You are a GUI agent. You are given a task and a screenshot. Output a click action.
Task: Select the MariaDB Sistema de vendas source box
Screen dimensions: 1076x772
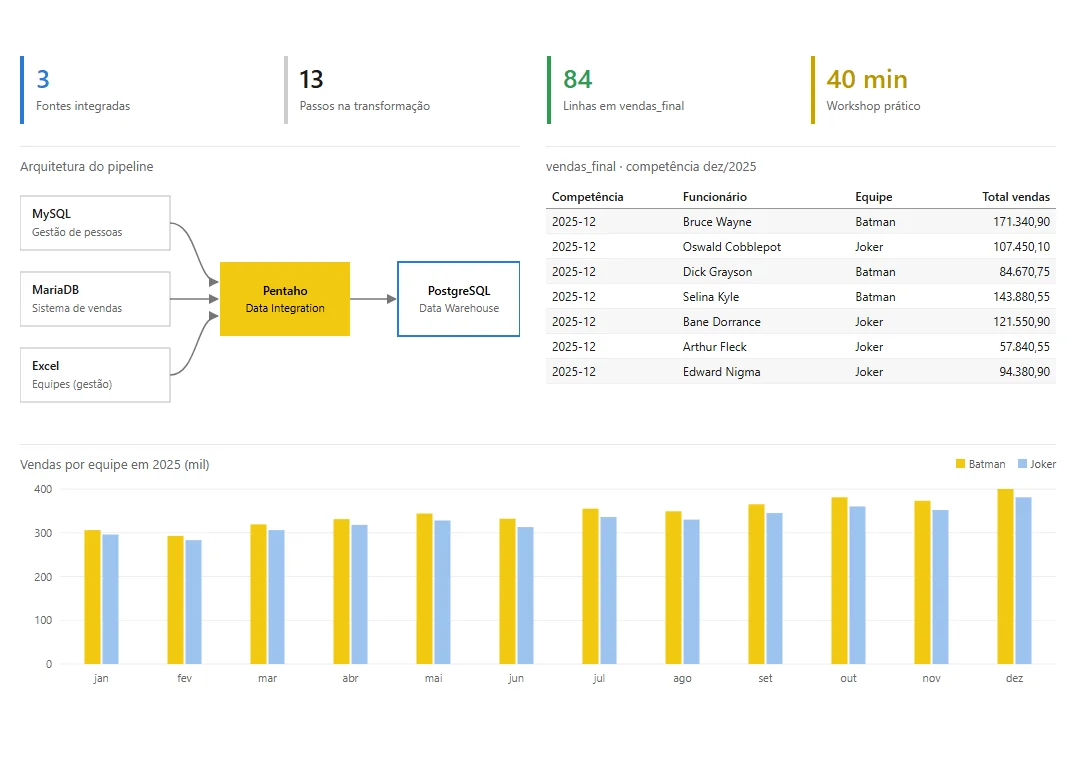point(95,299)
